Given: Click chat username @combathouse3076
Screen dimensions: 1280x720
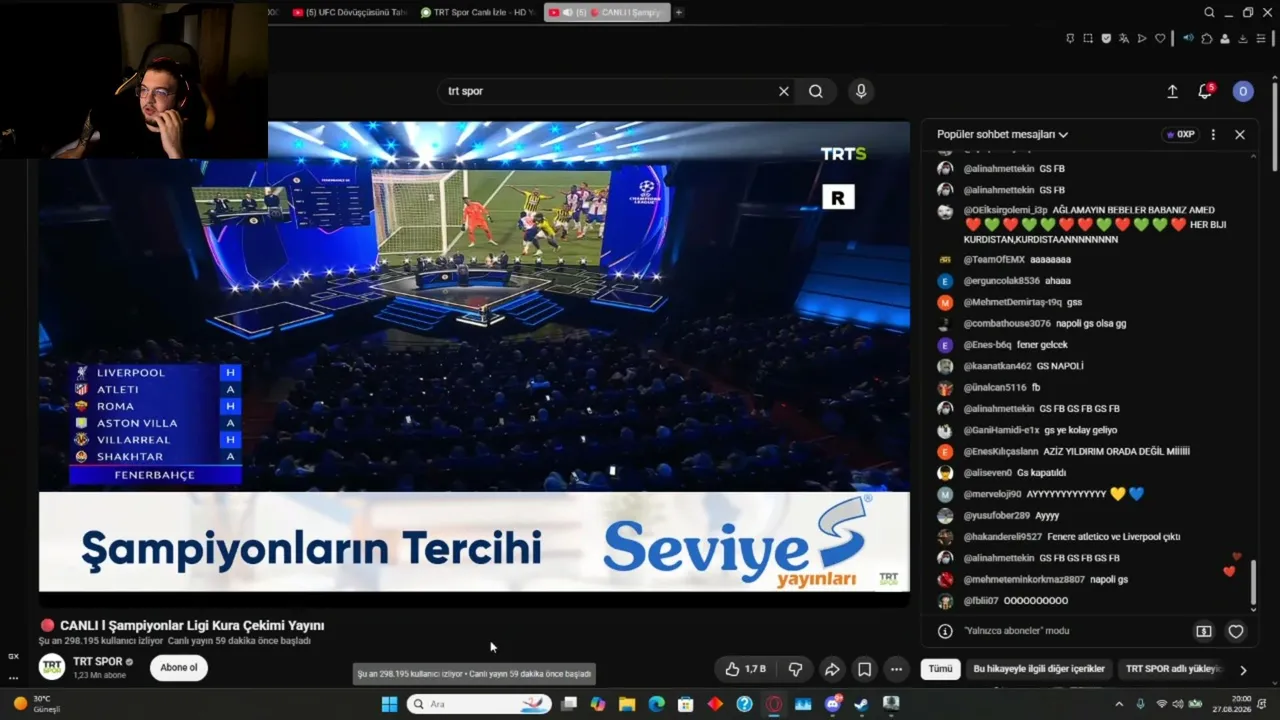Looking at the screenshot, I should click(x=1007, y=324).
